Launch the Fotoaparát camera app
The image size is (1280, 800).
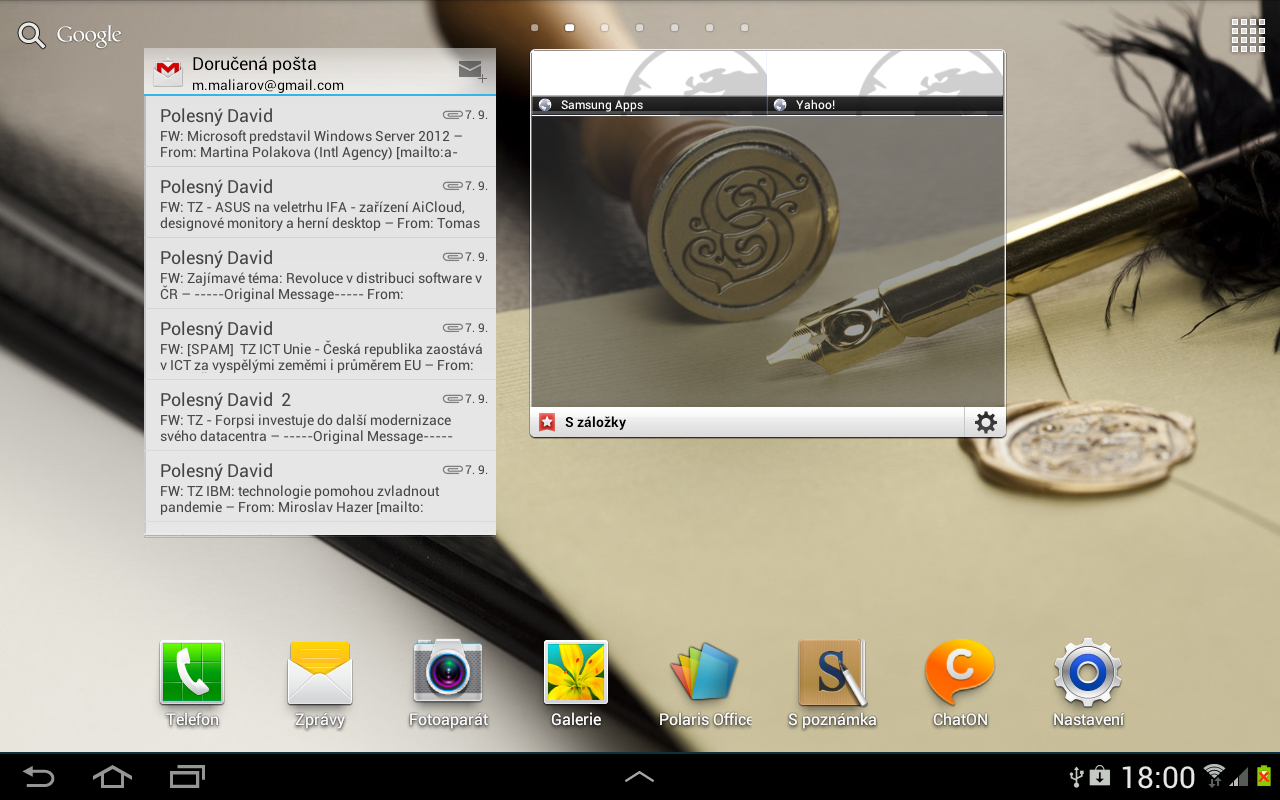point(447,672)
